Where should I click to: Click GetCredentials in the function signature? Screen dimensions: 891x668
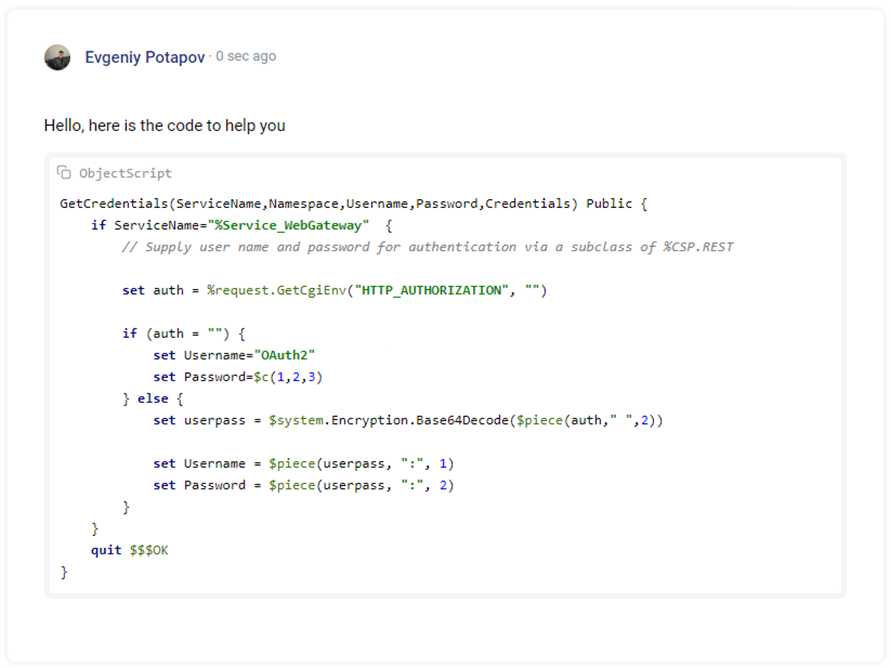[x=114, y=204]
